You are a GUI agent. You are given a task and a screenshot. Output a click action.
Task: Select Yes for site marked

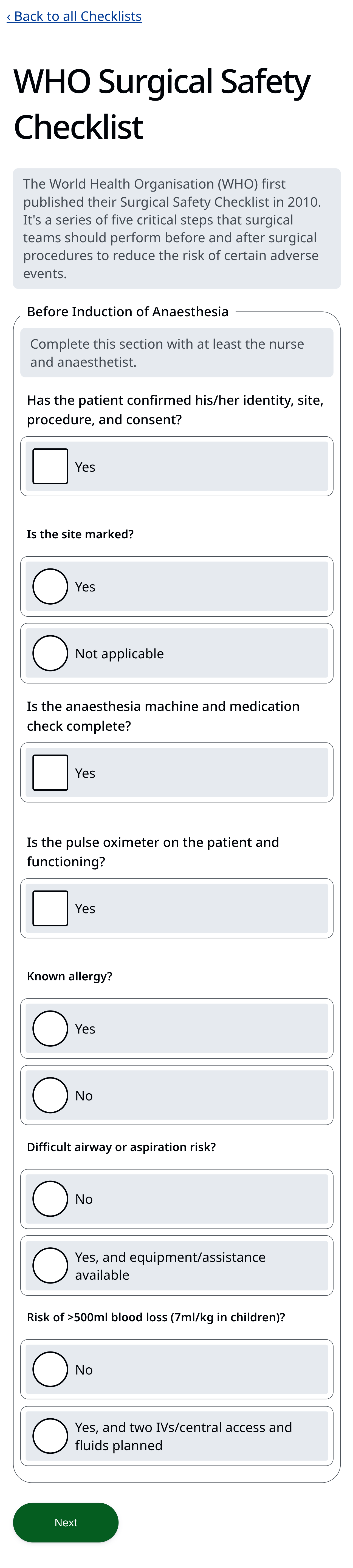(50, 586)
